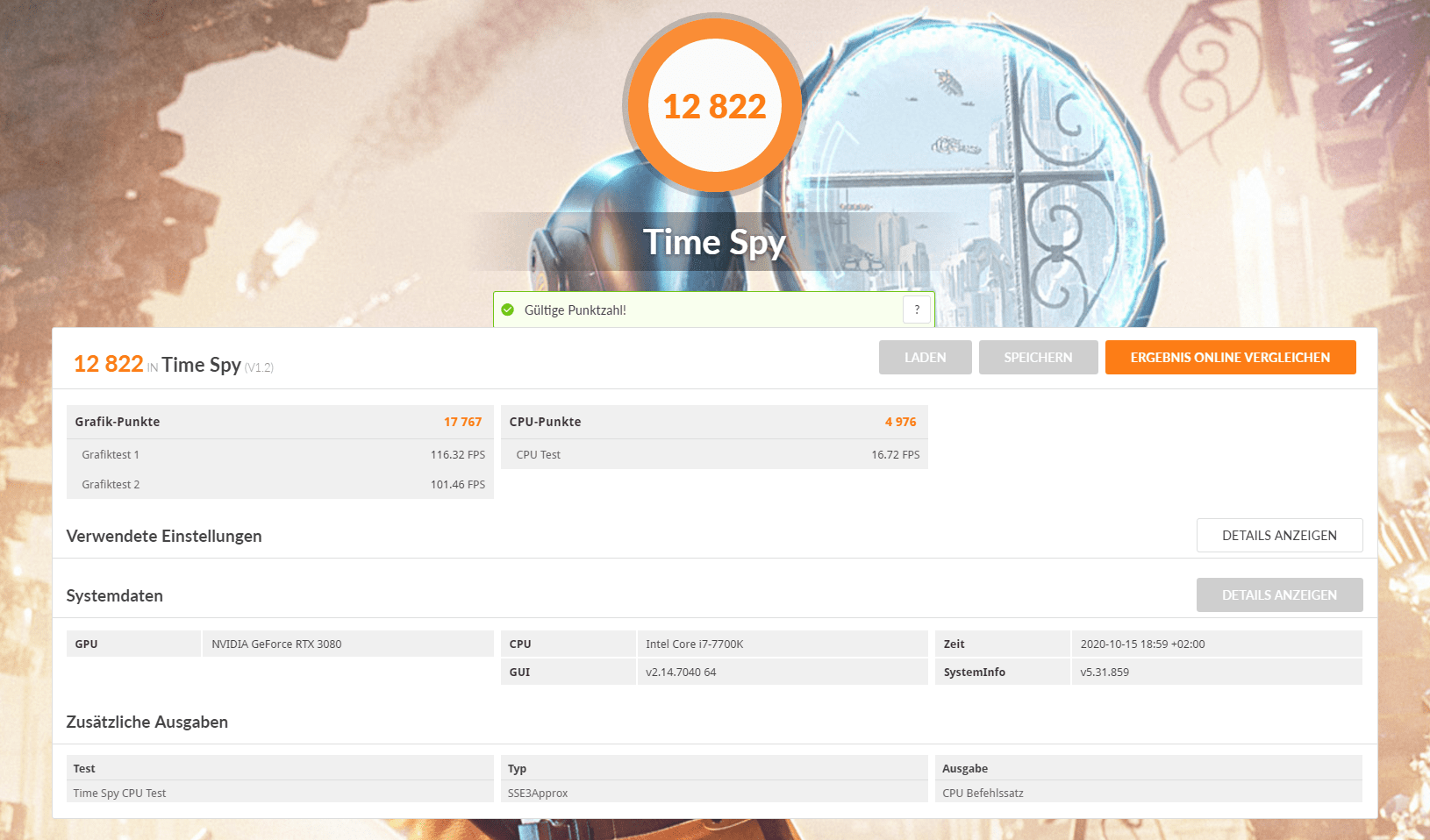Click the 116.32 FPS value

tap(458, 454)
